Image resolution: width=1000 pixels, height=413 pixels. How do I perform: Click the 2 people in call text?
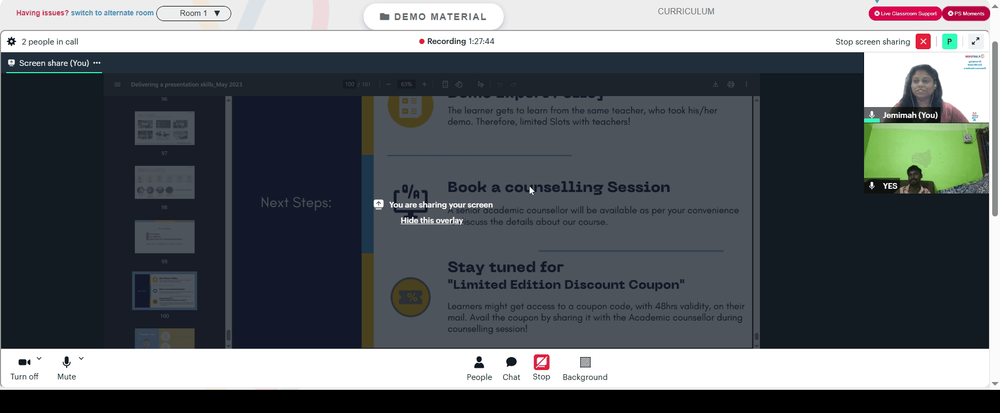pos(50,42)
